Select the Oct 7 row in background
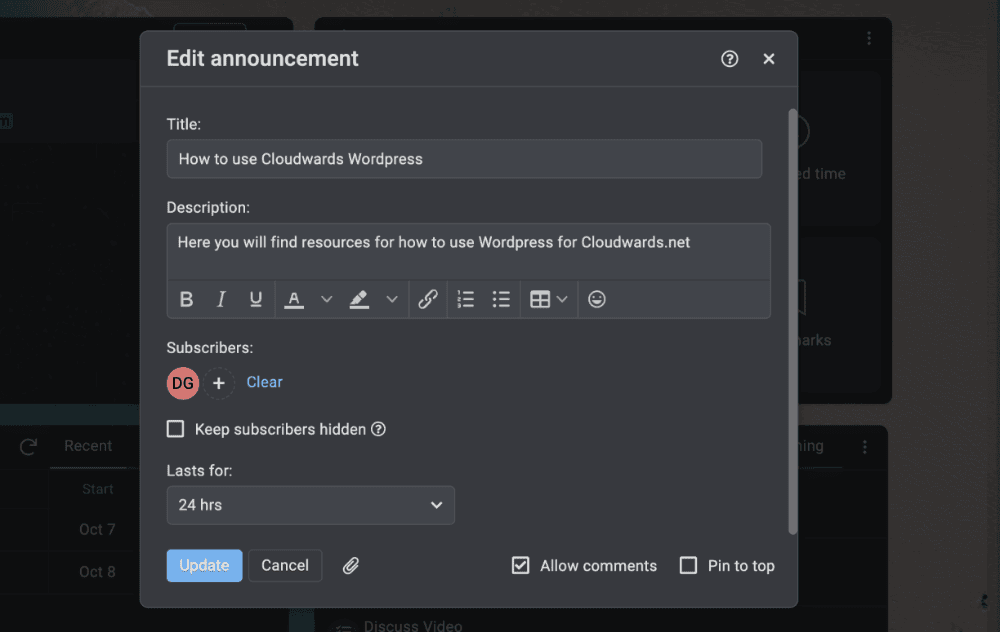Screen dimensions: 1000x632 98,529
